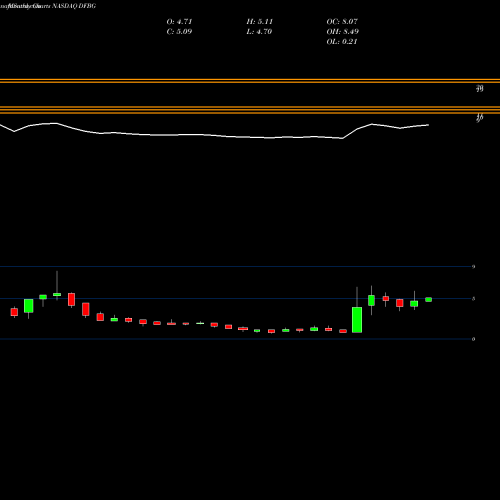
Task: Select the tallest green candlestick body
Action: (357, 320)
